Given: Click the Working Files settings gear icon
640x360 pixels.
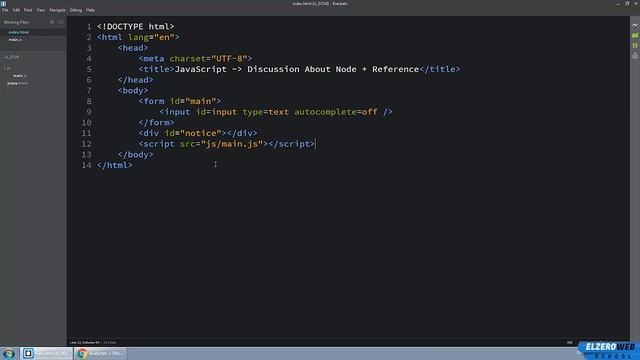Looking at the screenshot, I should click(52, 22).
